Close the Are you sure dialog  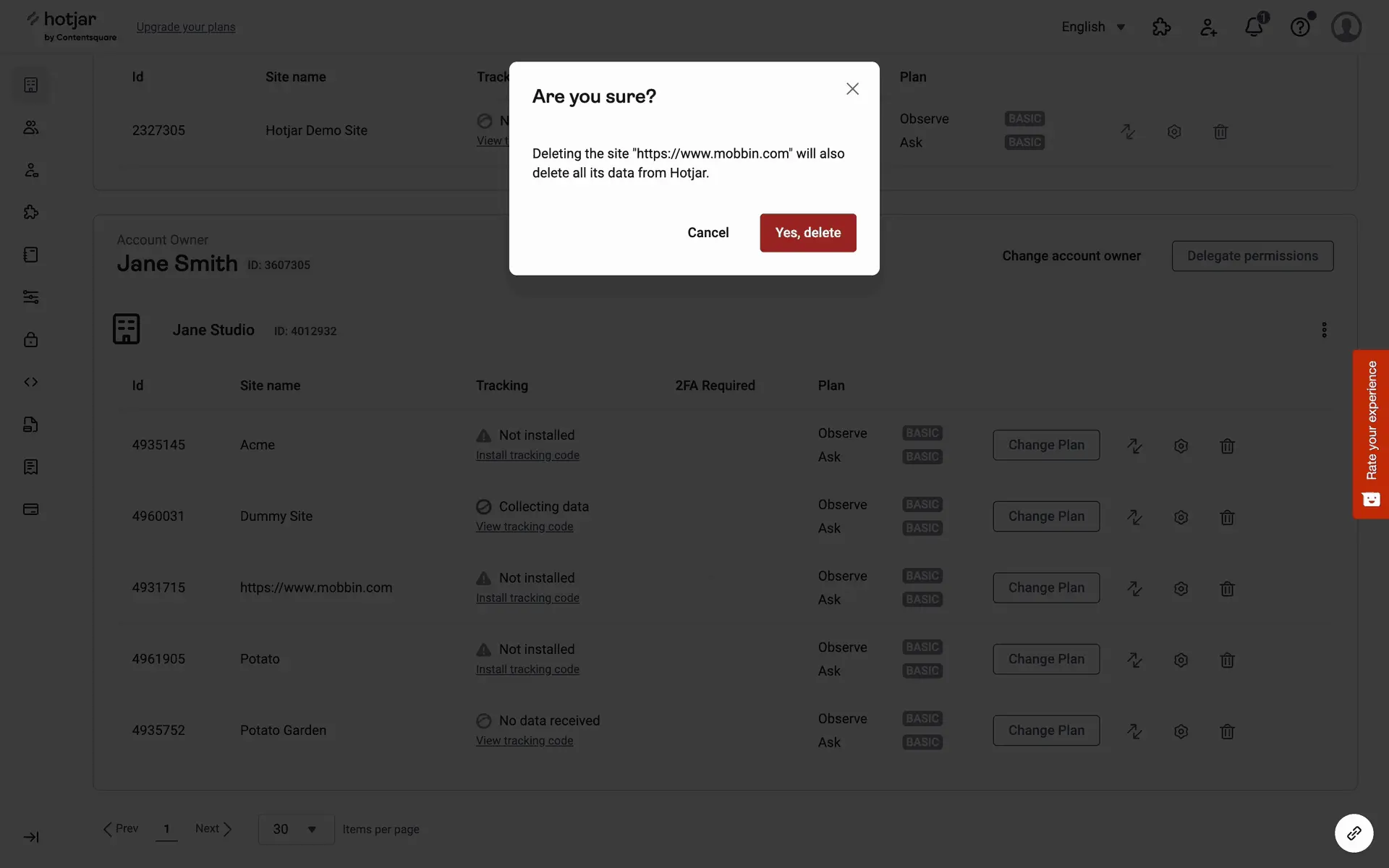coord(852,89)
